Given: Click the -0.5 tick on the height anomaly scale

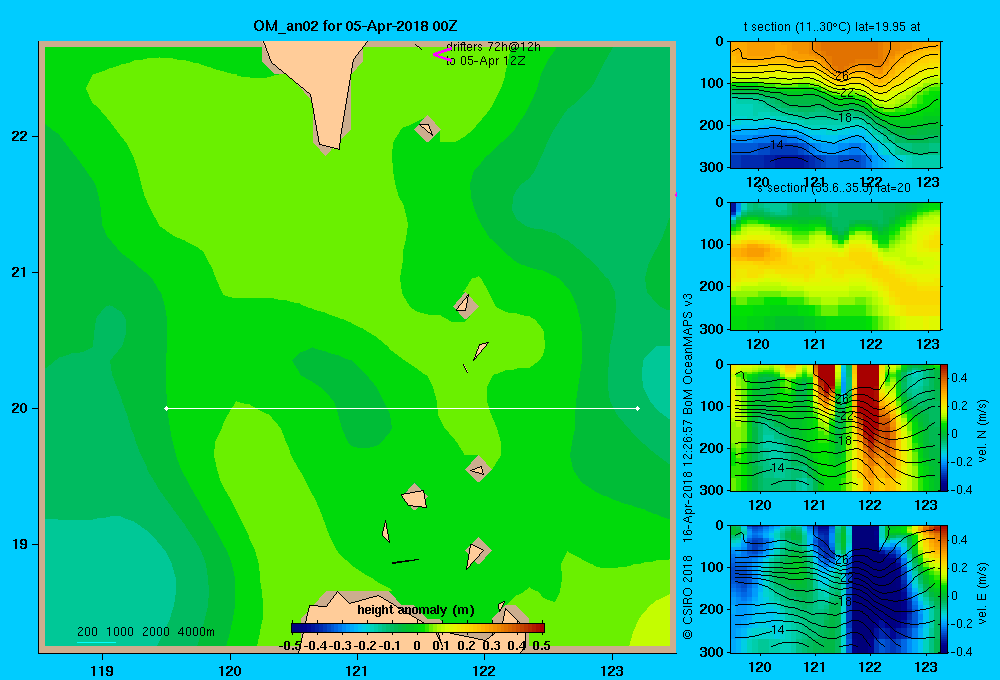Looking at the screenshot, I should [290, 646].
